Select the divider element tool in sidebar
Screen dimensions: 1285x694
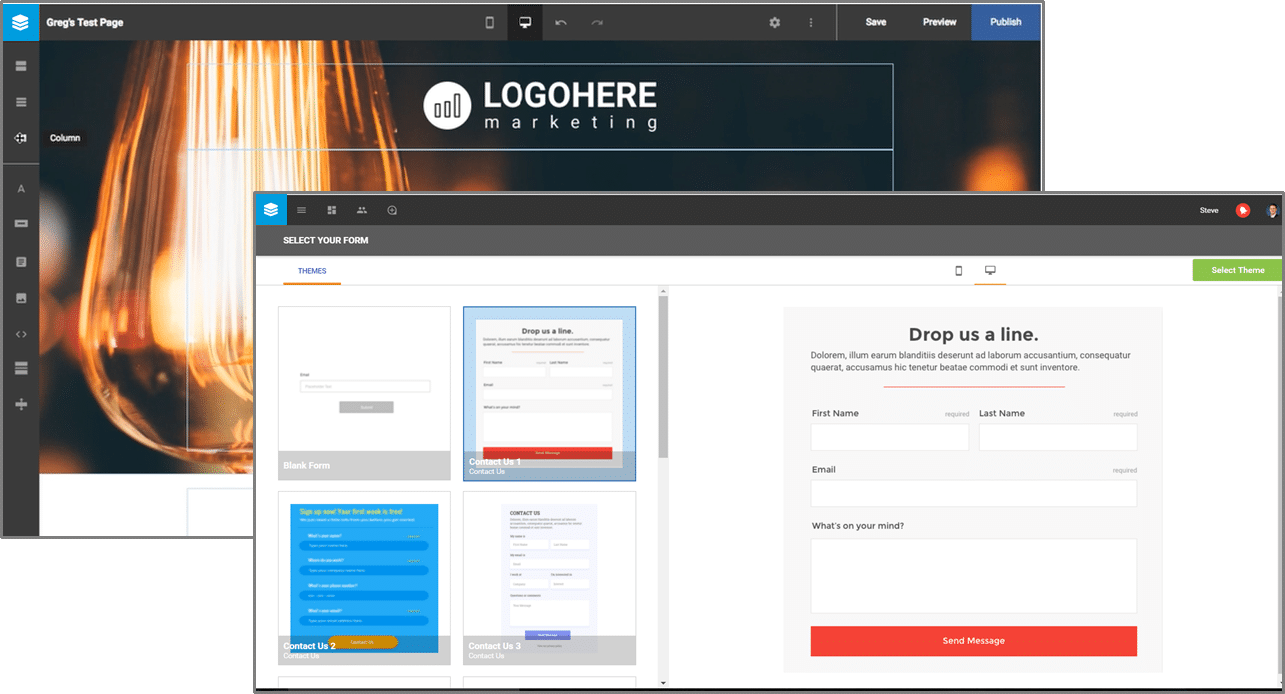21,404
